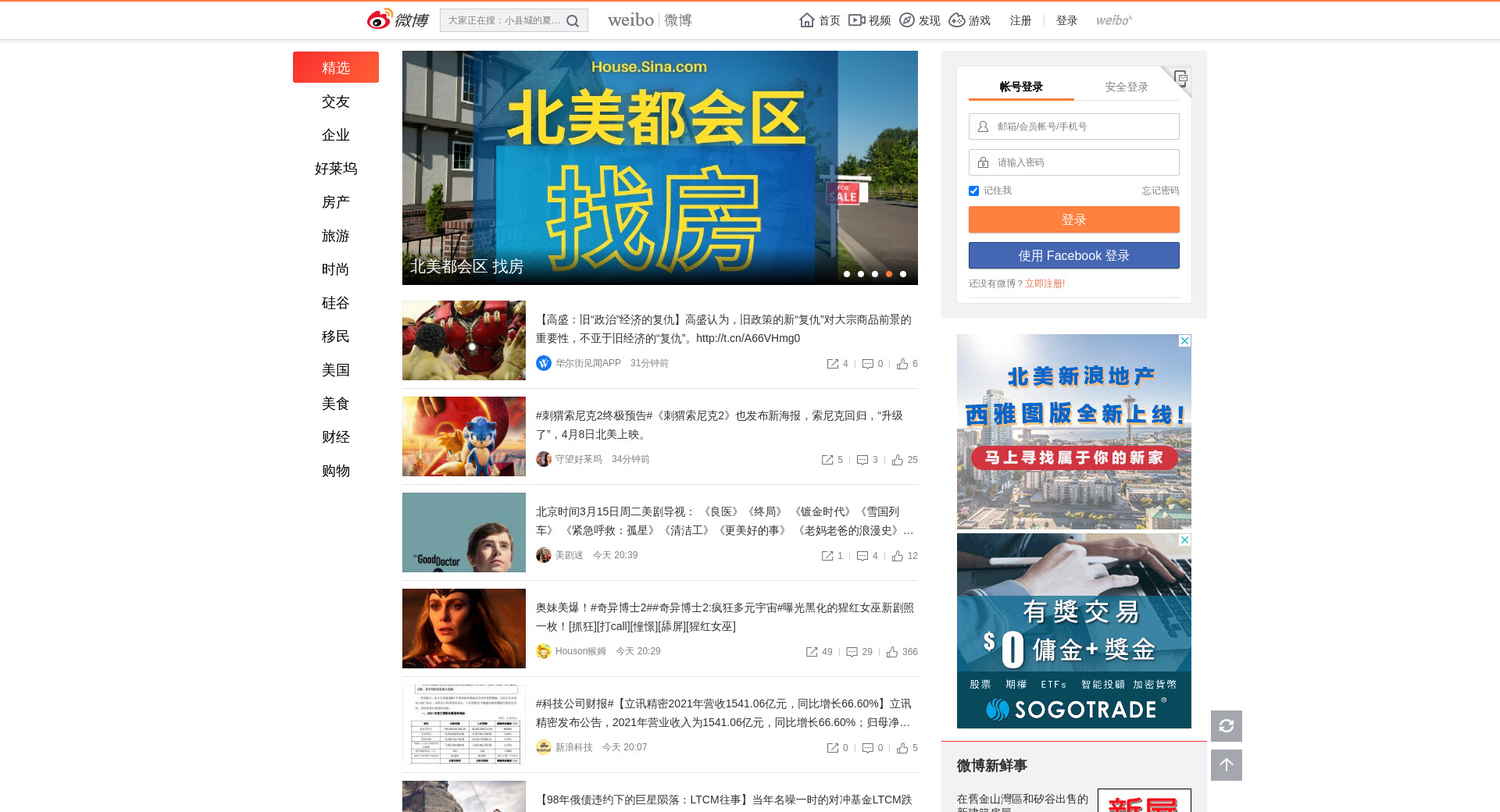Close the SogoTrade advertisement
1500x812 pixels.
[1184, 540]
